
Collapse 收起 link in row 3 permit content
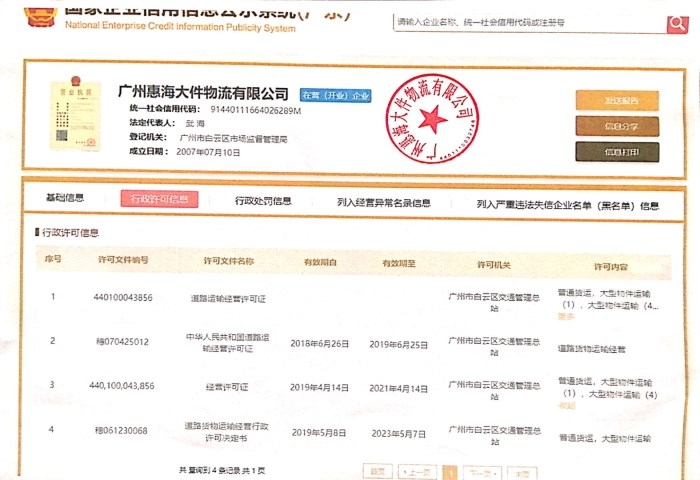(x=567, y=405)
